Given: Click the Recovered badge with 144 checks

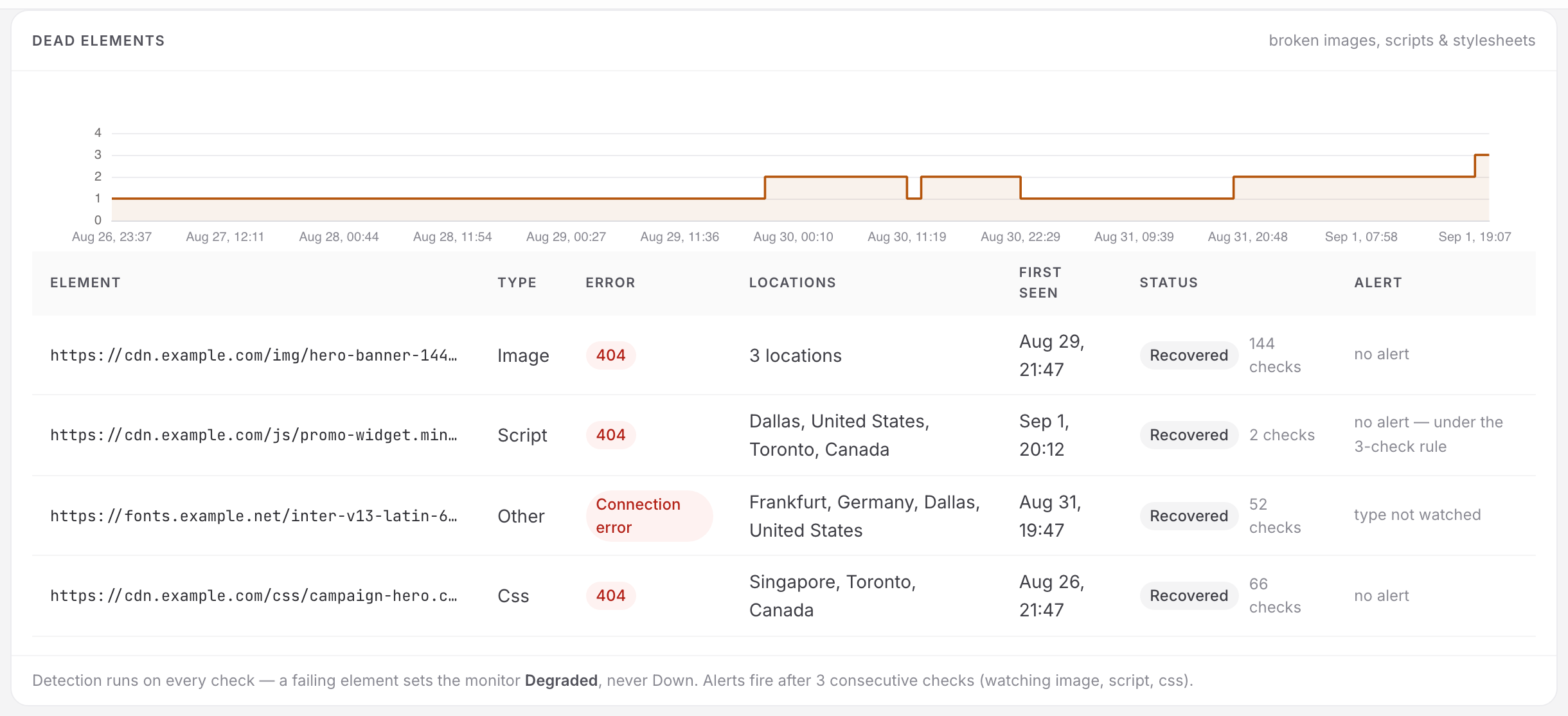Looking at the screenshot, I should pyautogui.click(x=1189, y=355).
